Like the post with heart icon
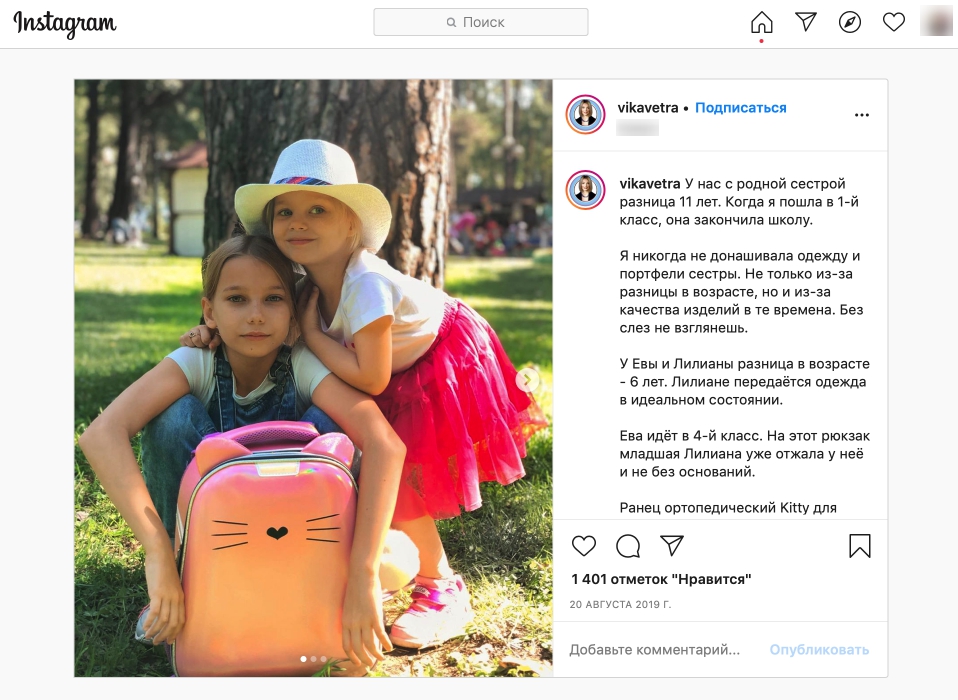This screenshot has height=700, width=958. point(583,545)
